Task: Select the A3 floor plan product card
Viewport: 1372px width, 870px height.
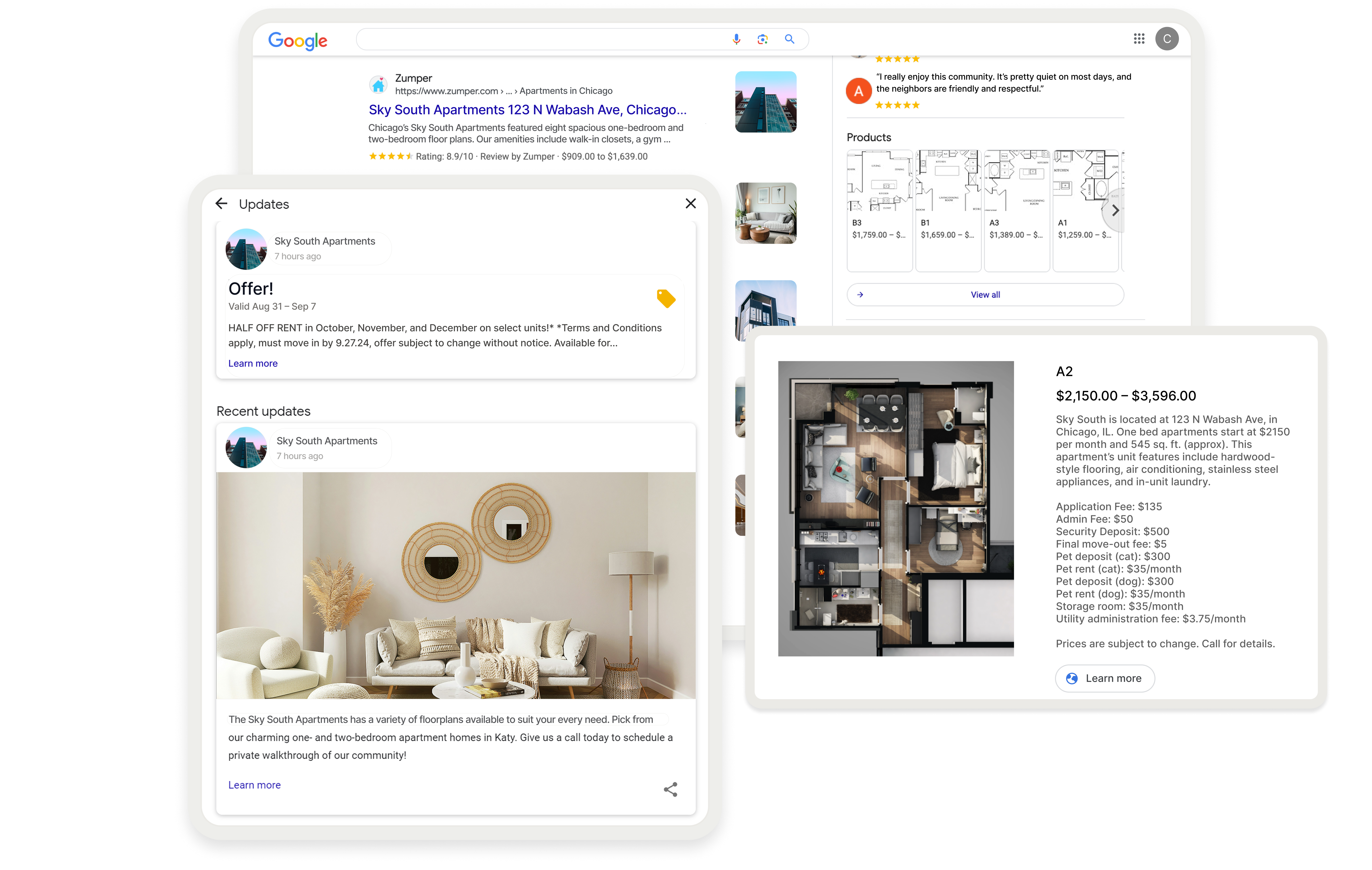Action: [1017, 211]
